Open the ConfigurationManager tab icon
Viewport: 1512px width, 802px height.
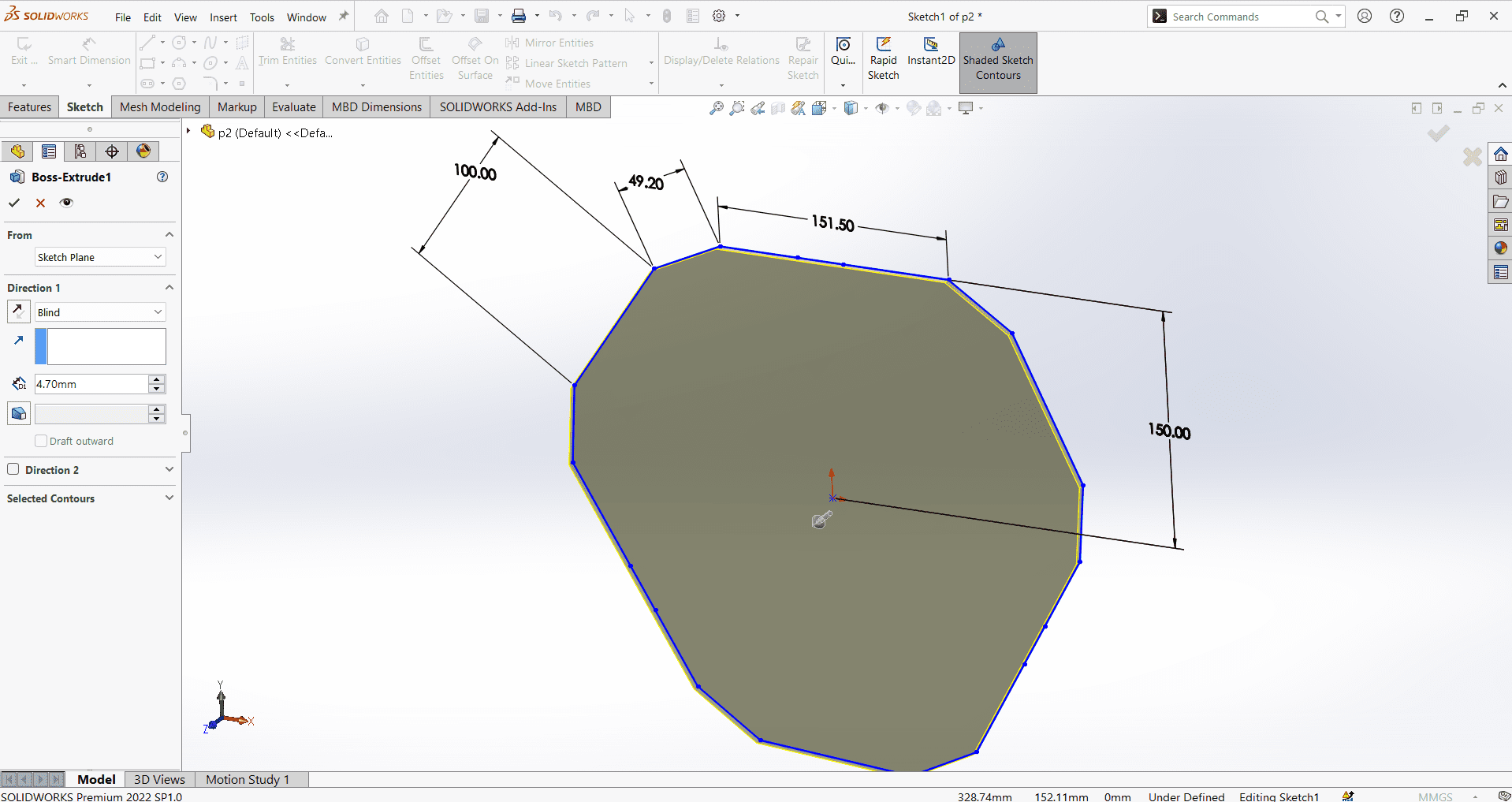point(80,151)
